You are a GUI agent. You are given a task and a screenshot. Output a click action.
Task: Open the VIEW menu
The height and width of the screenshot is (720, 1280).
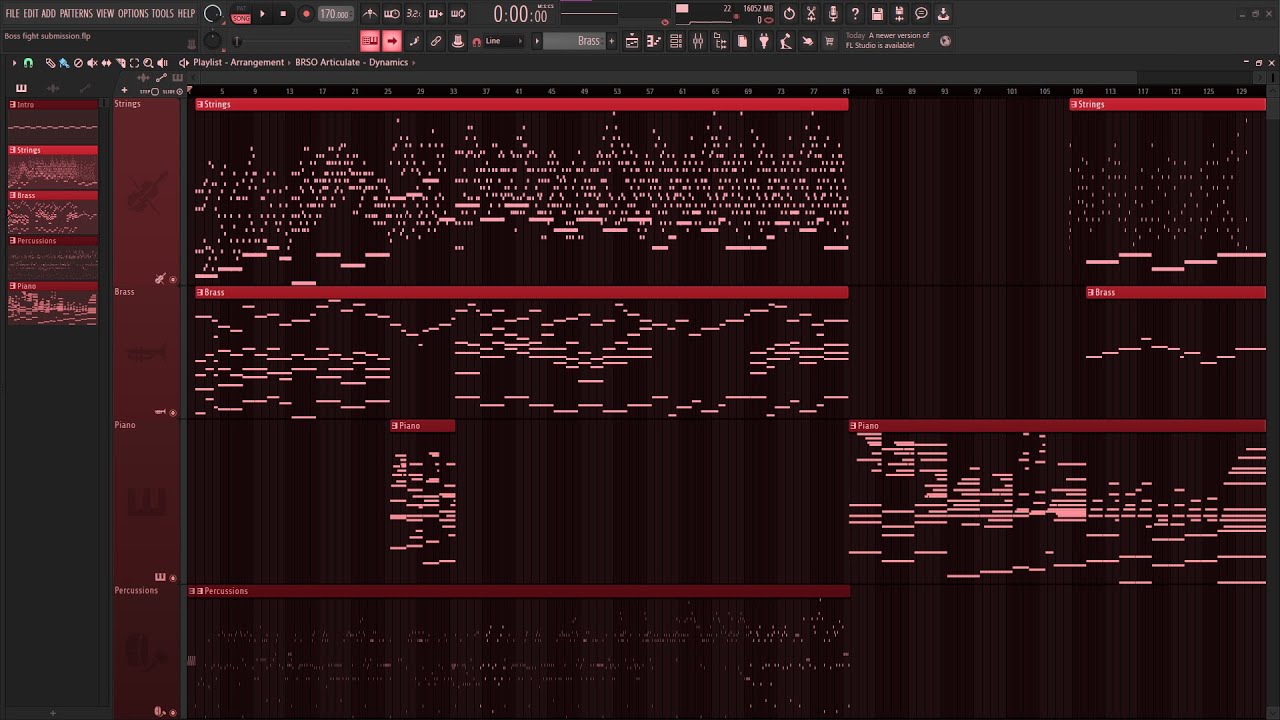click(105, 14)
